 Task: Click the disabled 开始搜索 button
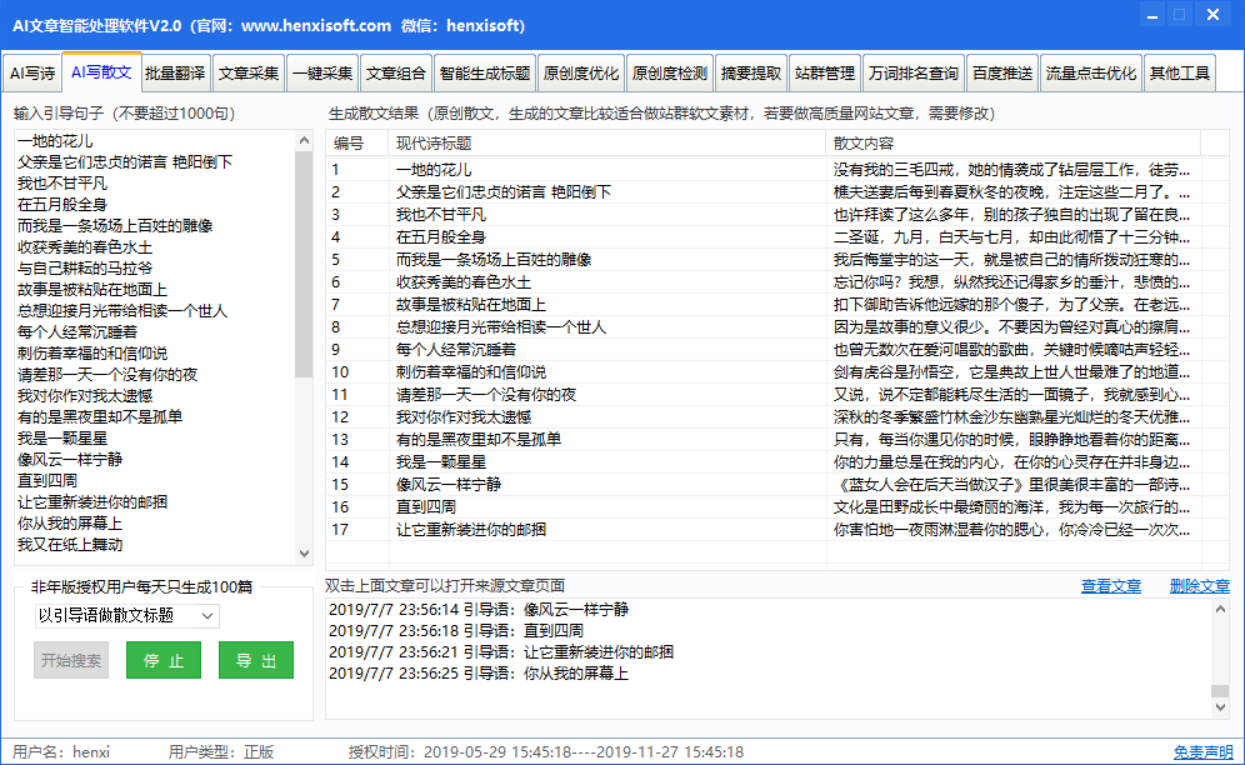pyautogui.click(x=71, y=661)
